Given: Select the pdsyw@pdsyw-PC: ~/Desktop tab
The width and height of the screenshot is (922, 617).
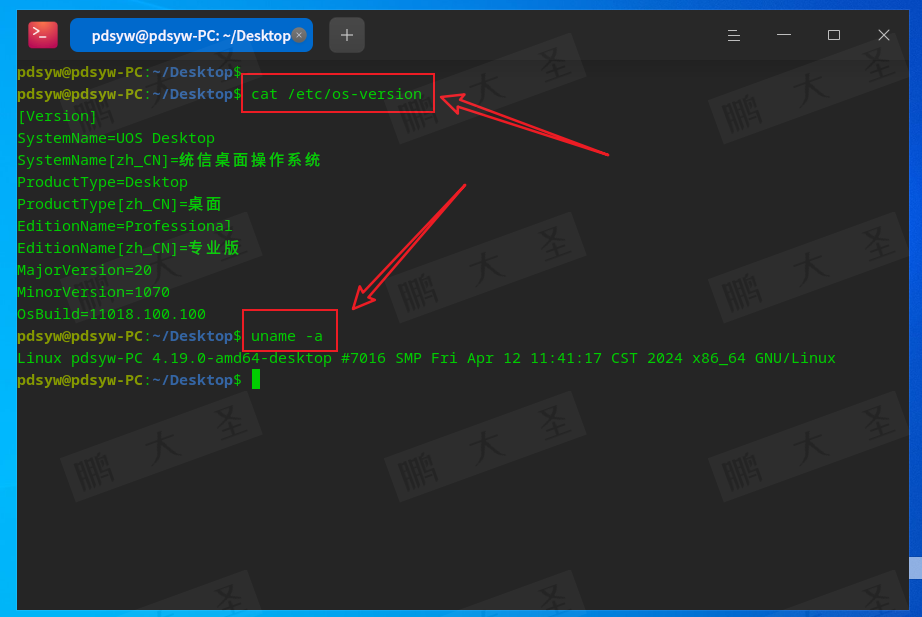Looking at the screenshot, I should [x=191, y=35].
